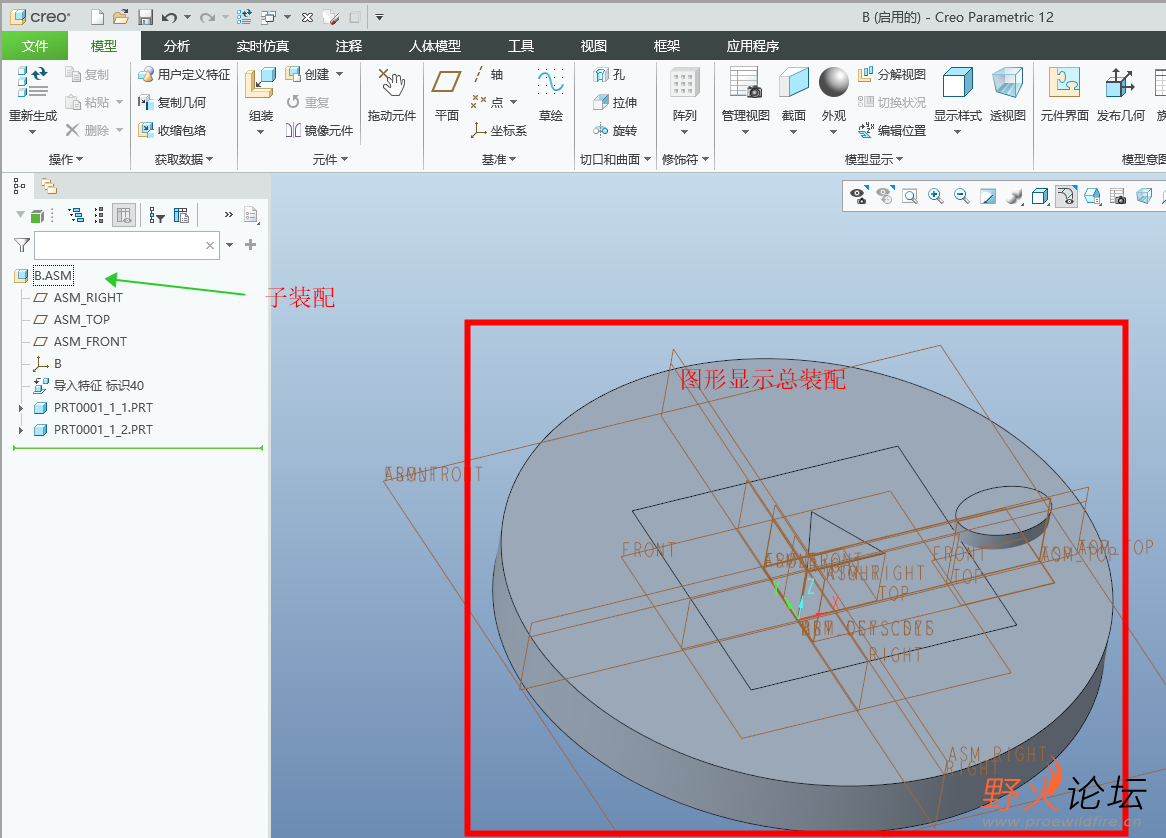Viewport: 1166px width, 838px height.
Task: Open the 创建 dropdown arrow
Action: (340, 75)
